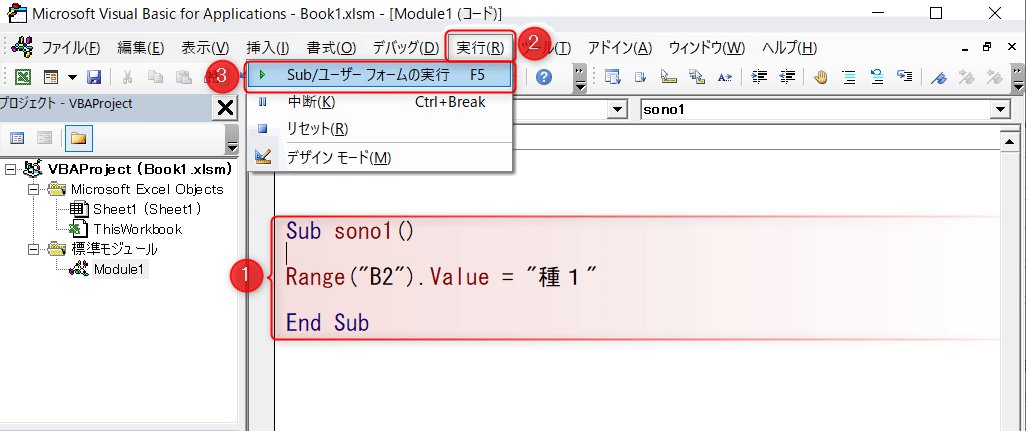Open the ファイル(F) menu
The height and width of the screenshot is (431, 1026).
click(71, 48)
